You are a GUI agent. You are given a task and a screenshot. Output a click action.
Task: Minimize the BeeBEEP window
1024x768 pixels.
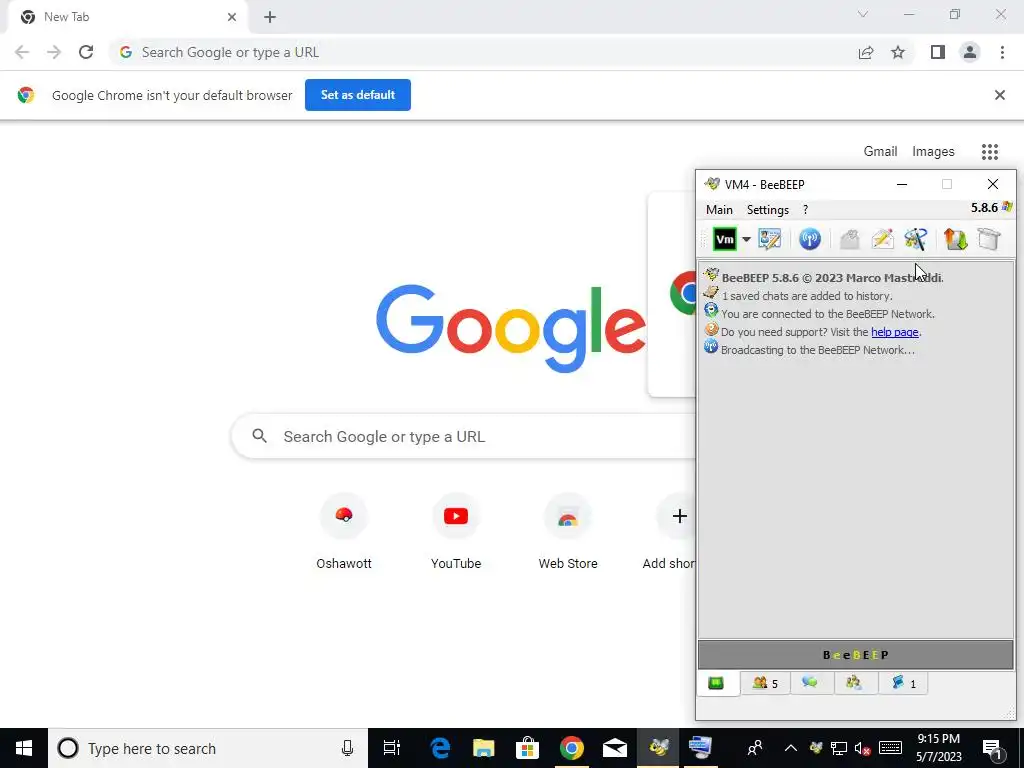coord(902,184)
